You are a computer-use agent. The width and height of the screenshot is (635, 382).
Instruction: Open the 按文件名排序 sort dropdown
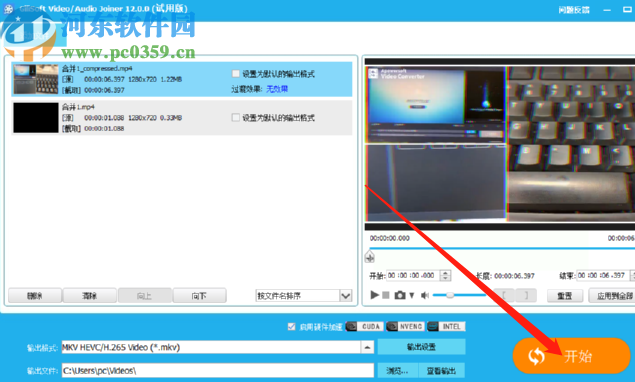[x=304, y=296]
